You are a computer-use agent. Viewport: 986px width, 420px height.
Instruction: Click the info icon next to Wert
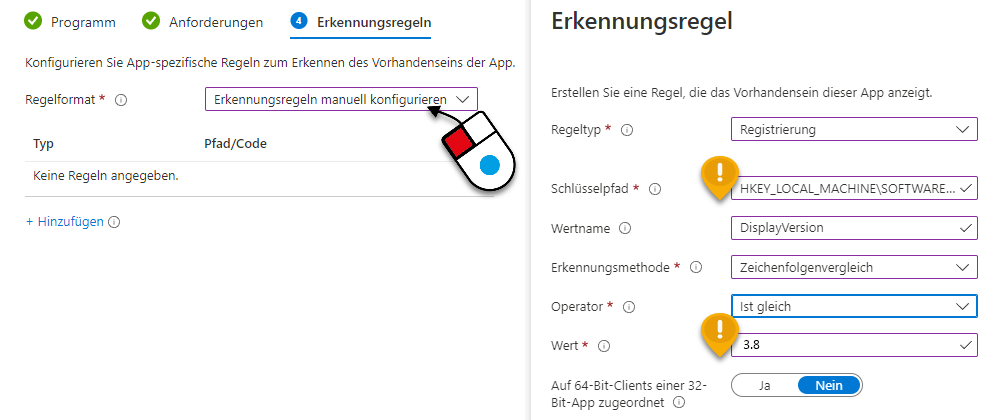[604, 346]
